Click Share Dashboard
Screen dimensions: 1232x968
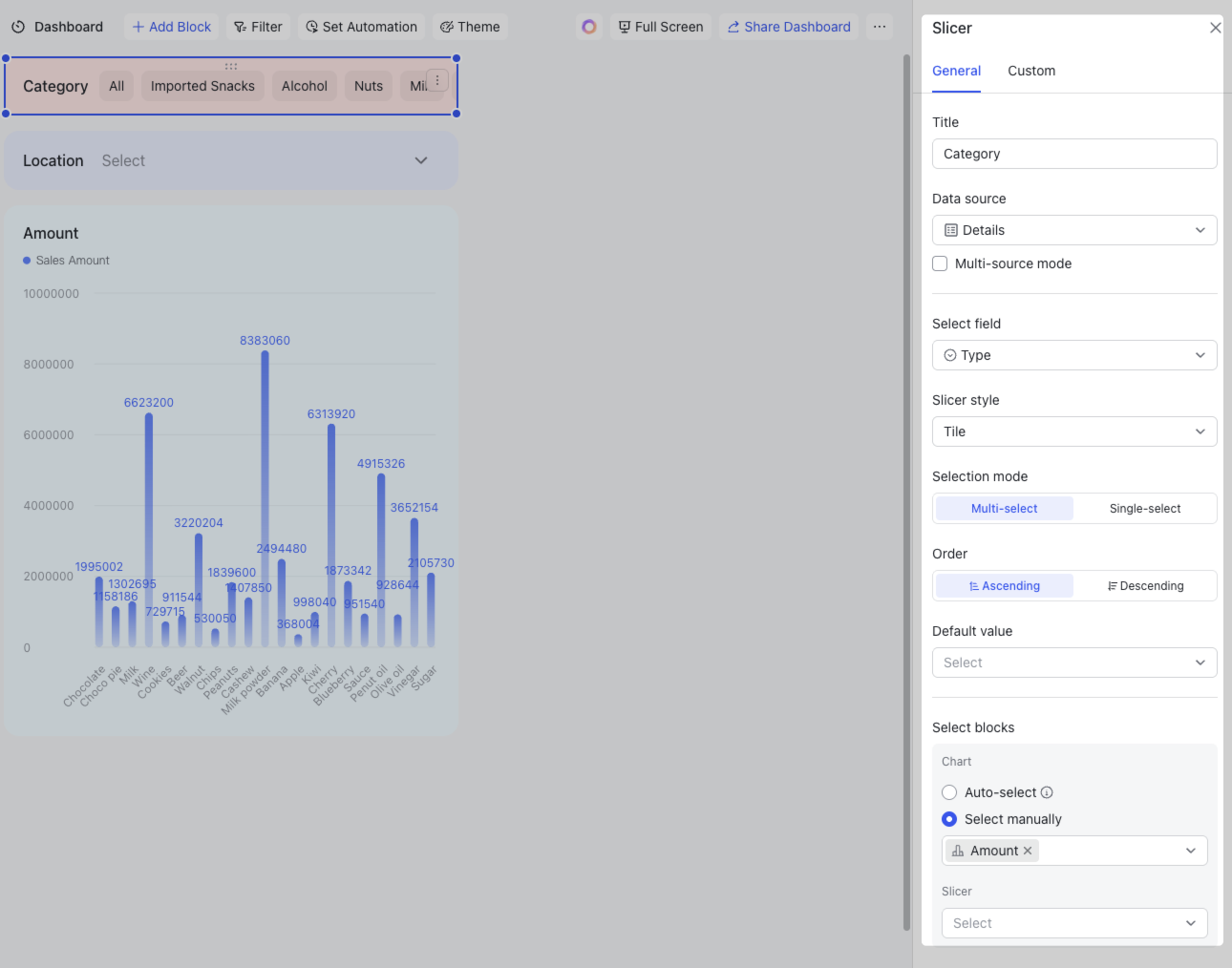coord(789,27)
